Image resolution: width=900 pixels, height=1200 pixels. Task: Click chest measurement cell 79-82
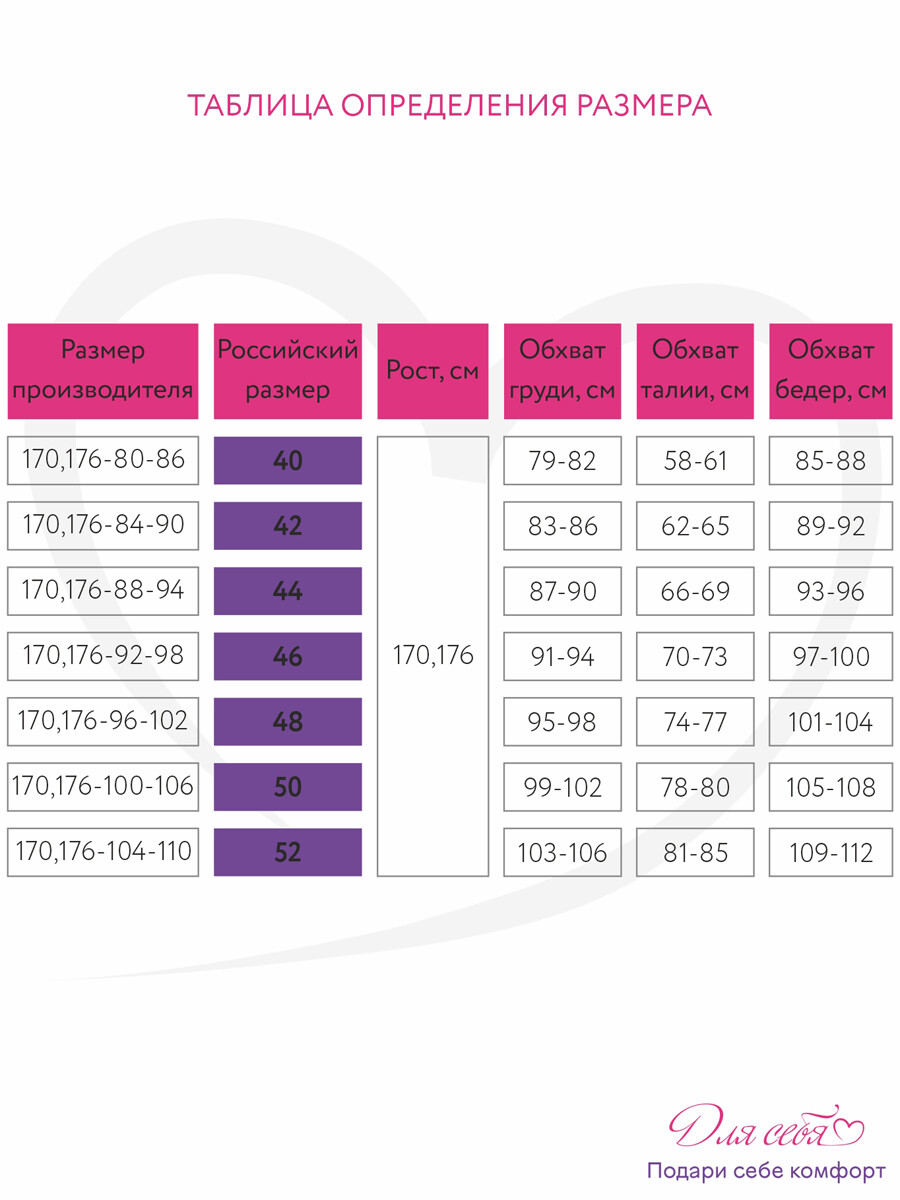(562, 461)
